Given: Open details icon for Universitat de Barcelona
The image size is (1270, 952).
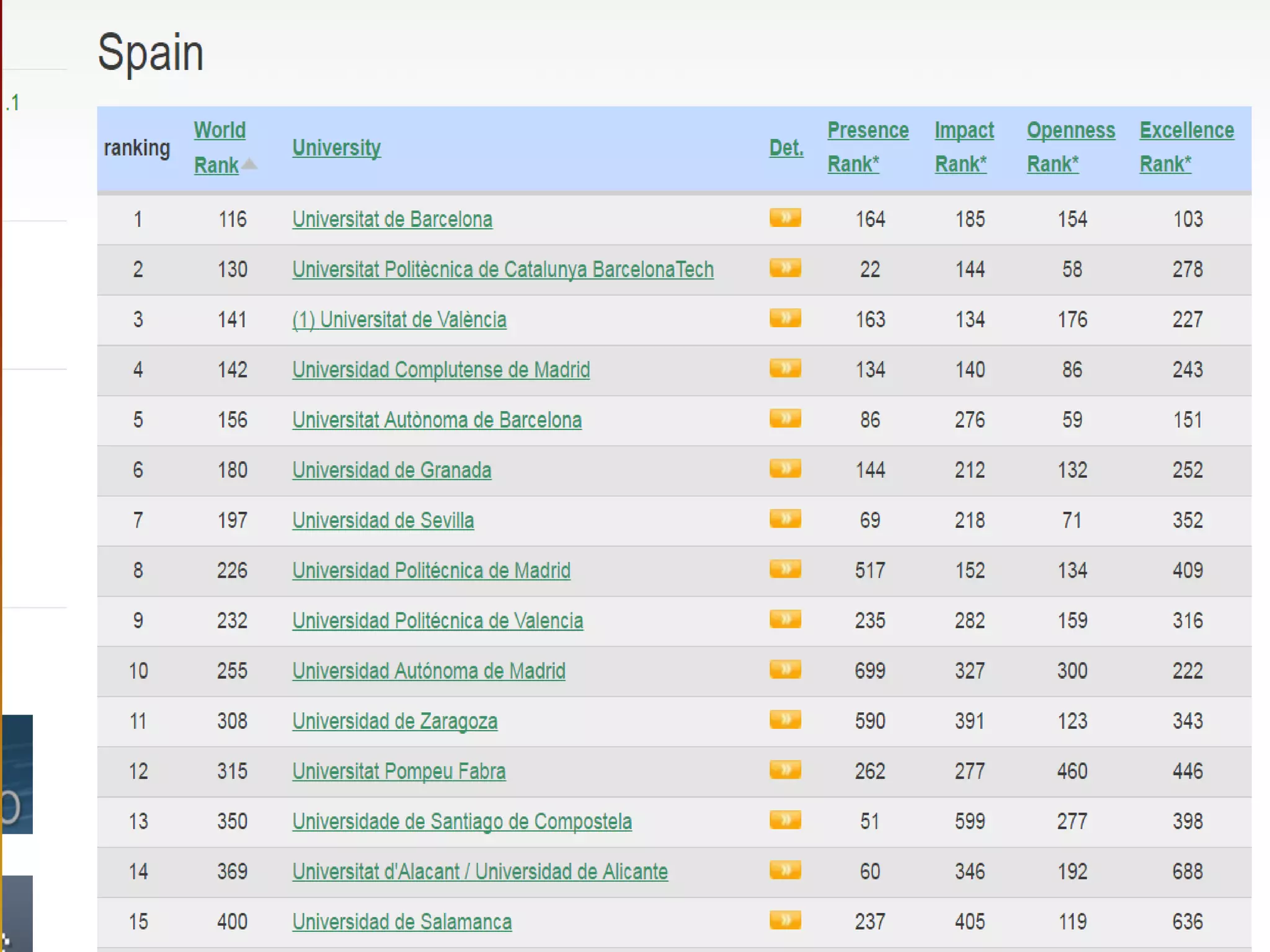Looking at the screenshot, I should (x=785, y=218).
